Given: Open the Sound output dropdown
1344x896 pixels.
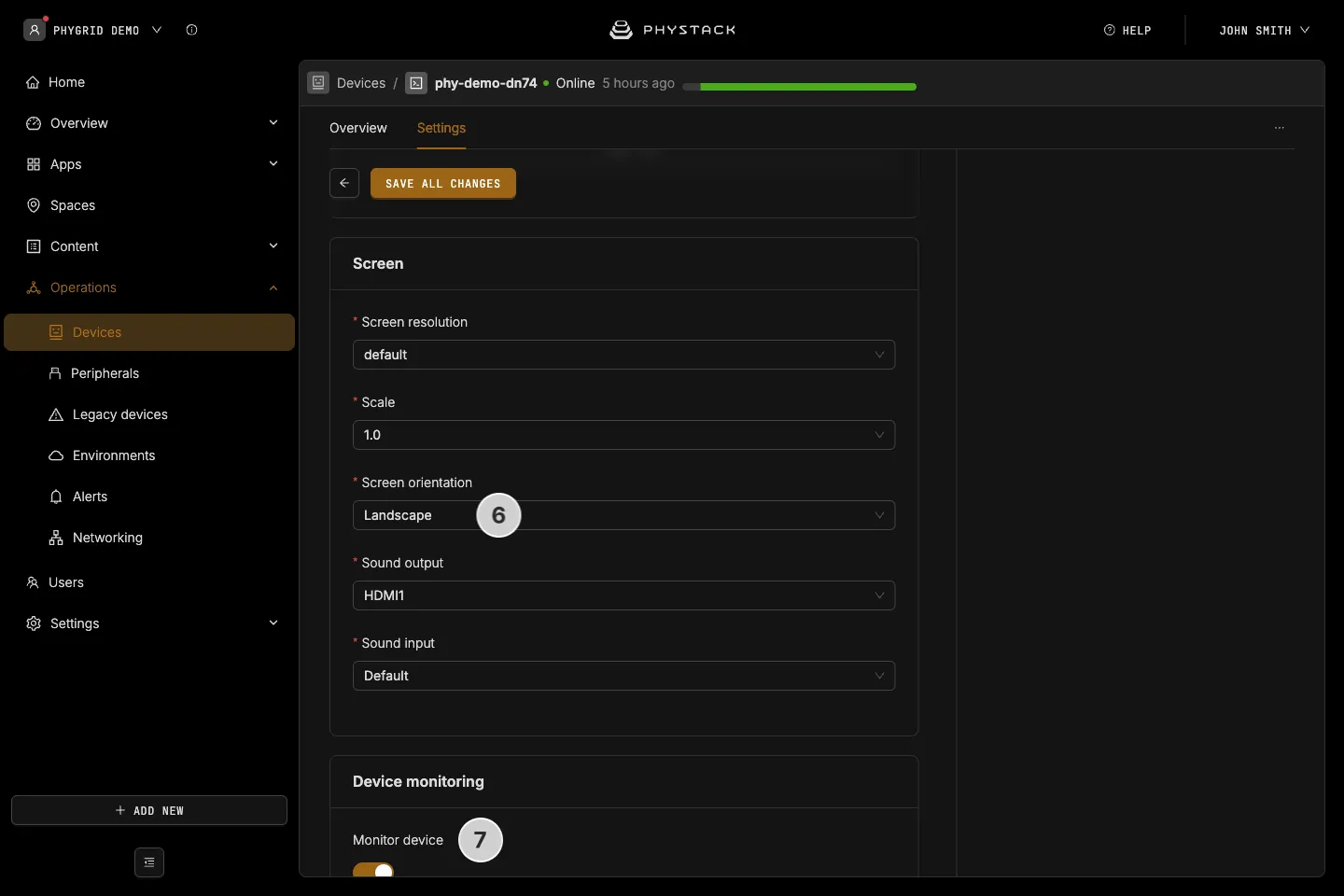Looking at the screenshot, I should 623,595.
